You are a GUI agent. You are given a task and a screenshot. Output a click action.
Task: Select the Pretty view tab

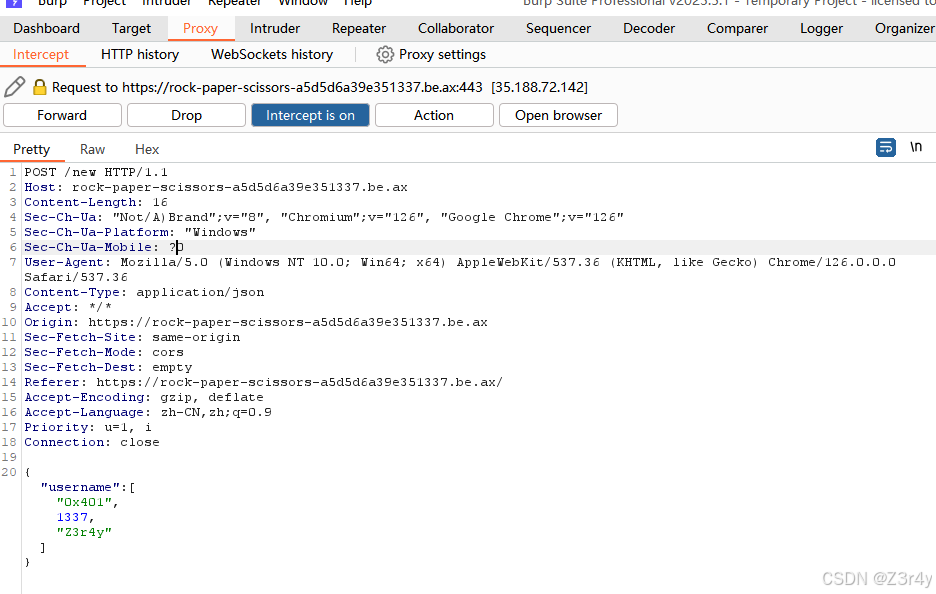tap(32, 149)
